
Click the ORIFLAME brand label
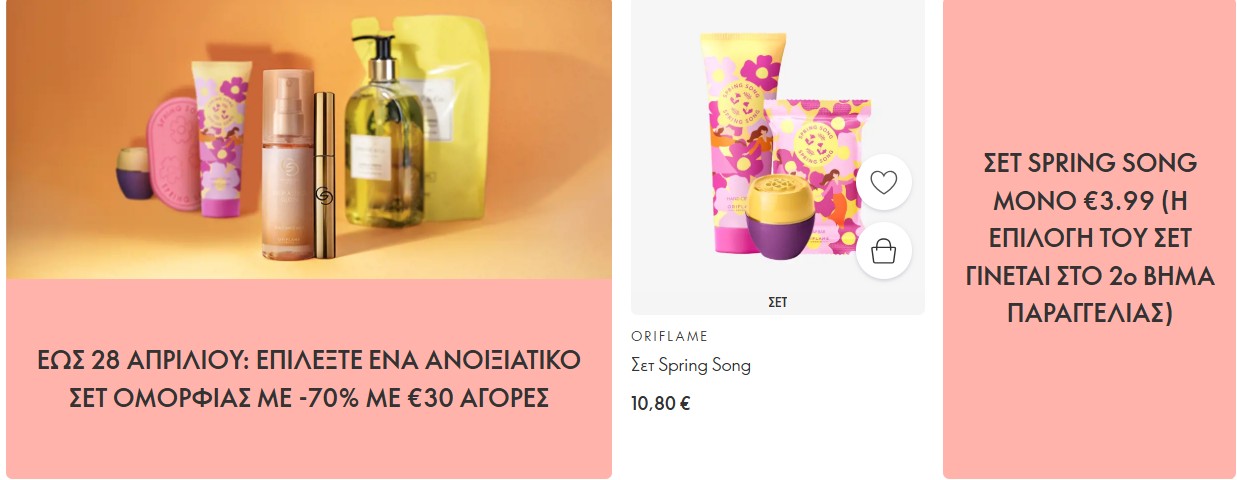(670, 336)
